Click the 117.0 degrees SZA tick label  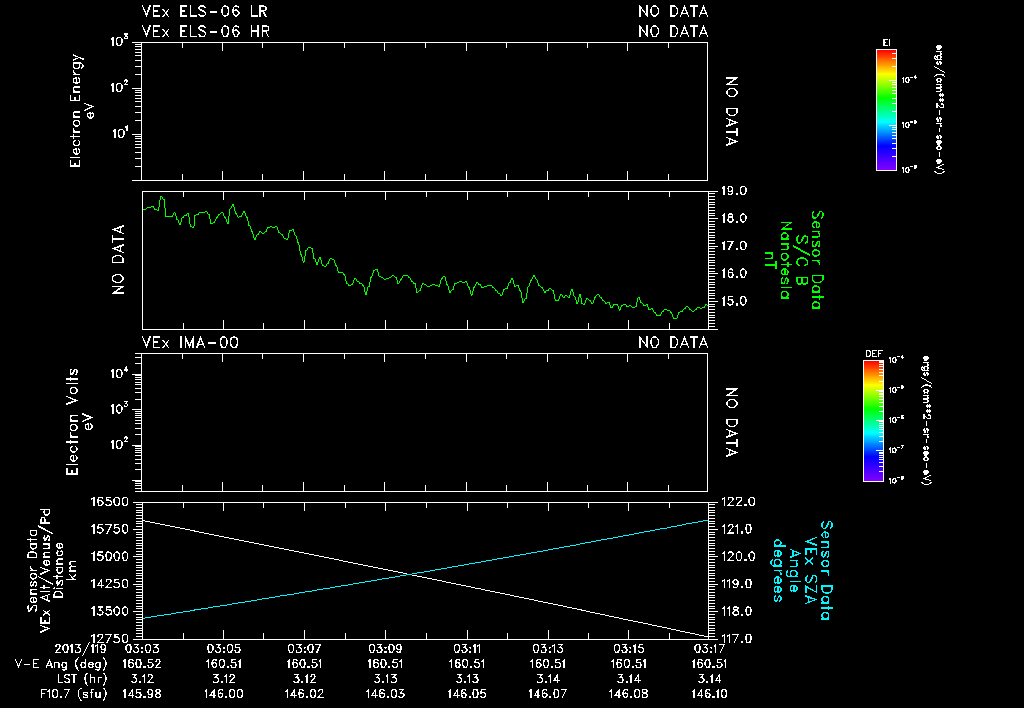738,638
